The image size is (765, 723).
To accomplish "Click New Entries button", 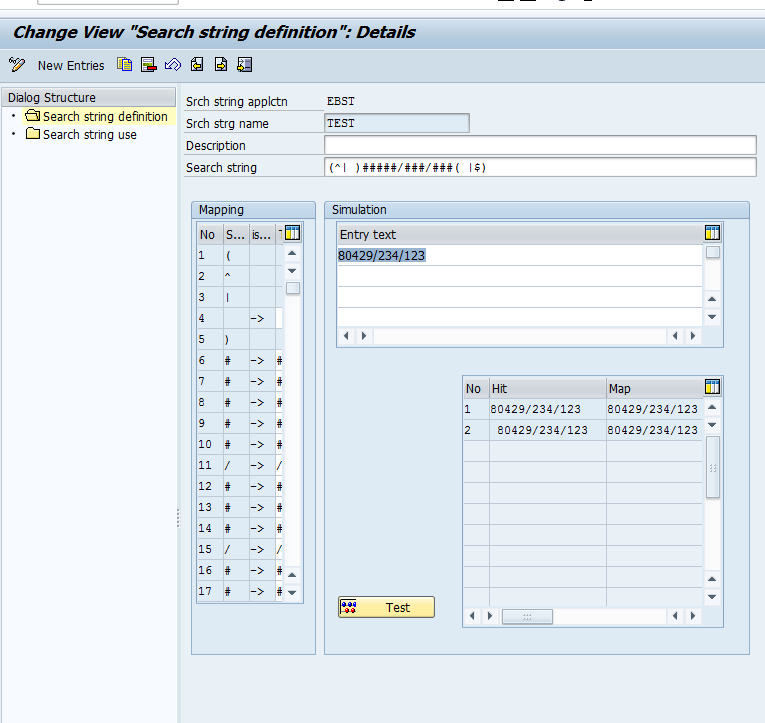I will click(71, 65).
